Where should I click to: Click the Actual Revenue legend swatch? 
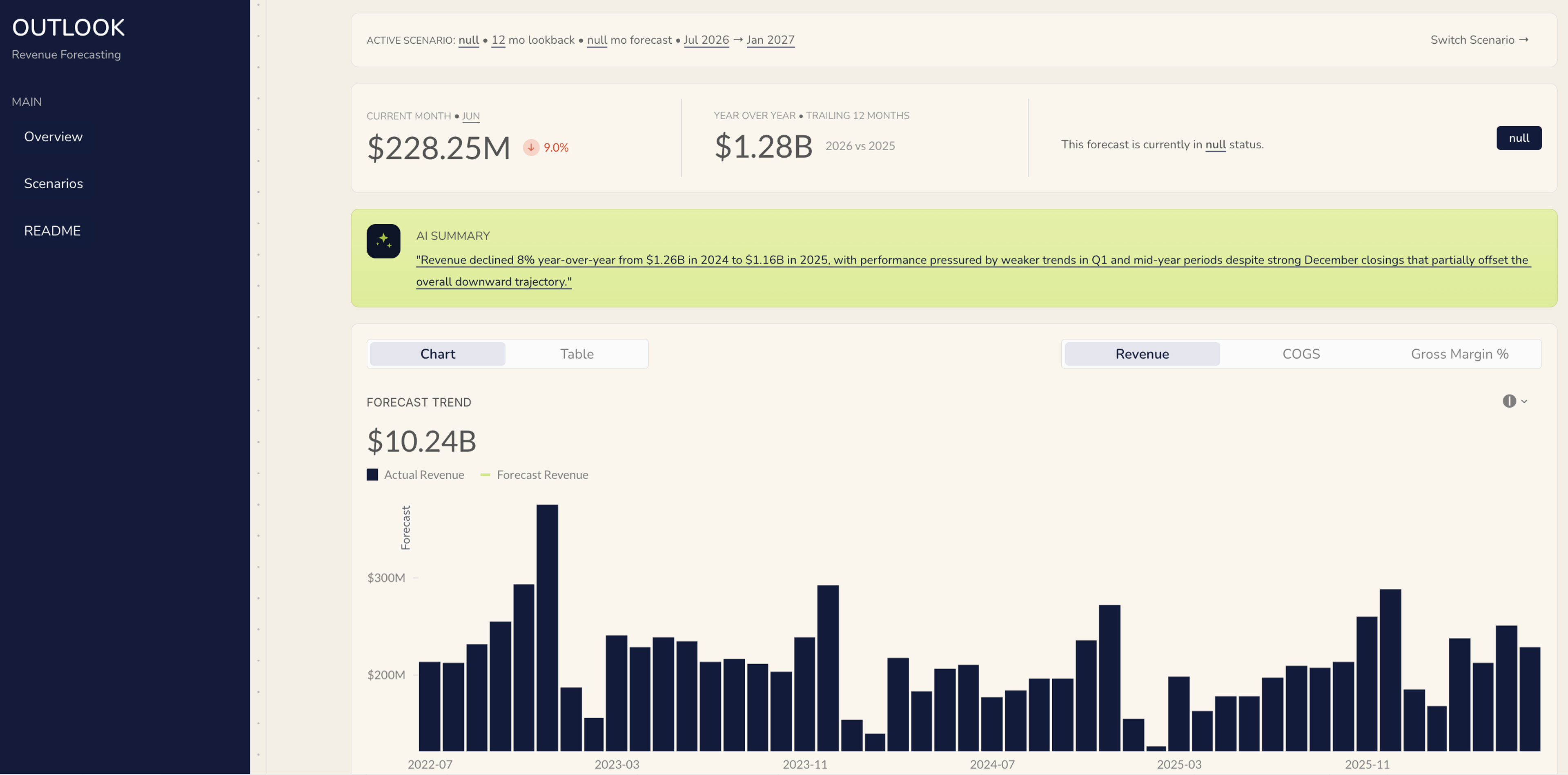pyautogui.click(x=372, y=475)
